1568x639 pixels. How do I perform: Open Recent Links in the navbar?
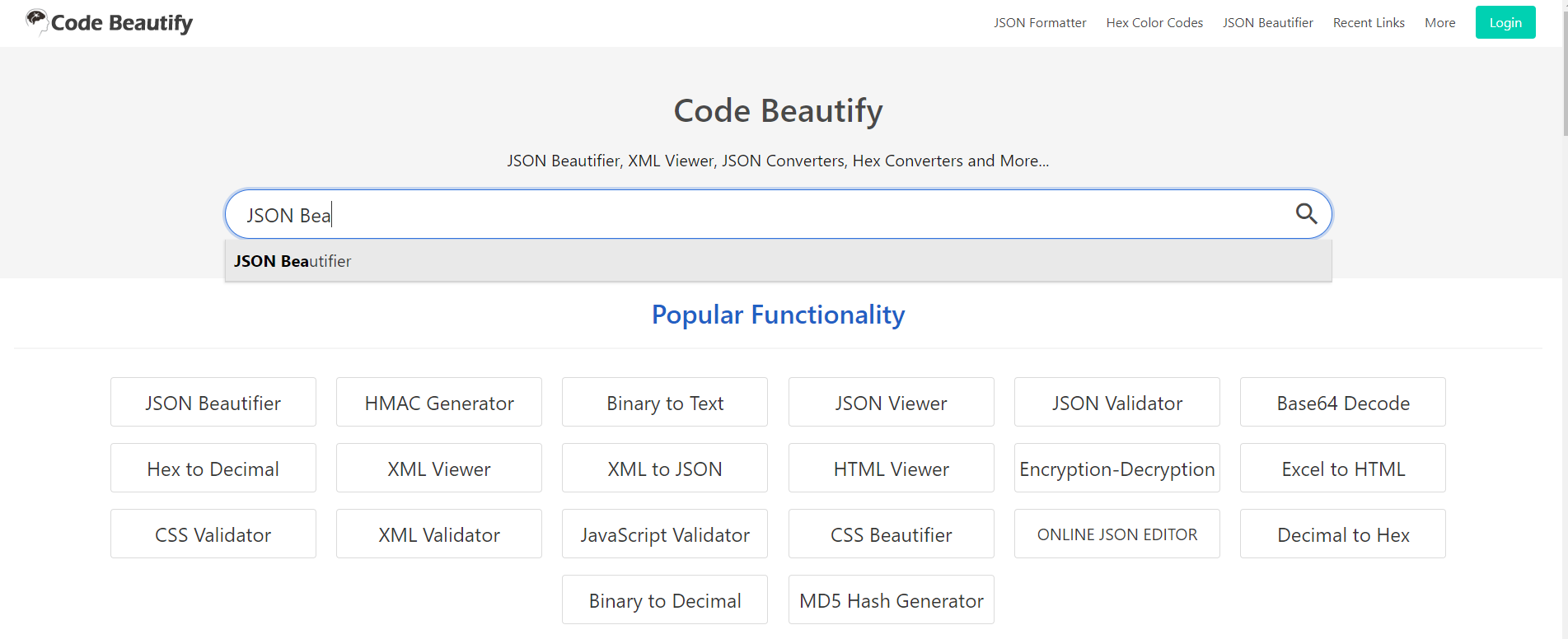(1368, 23)
